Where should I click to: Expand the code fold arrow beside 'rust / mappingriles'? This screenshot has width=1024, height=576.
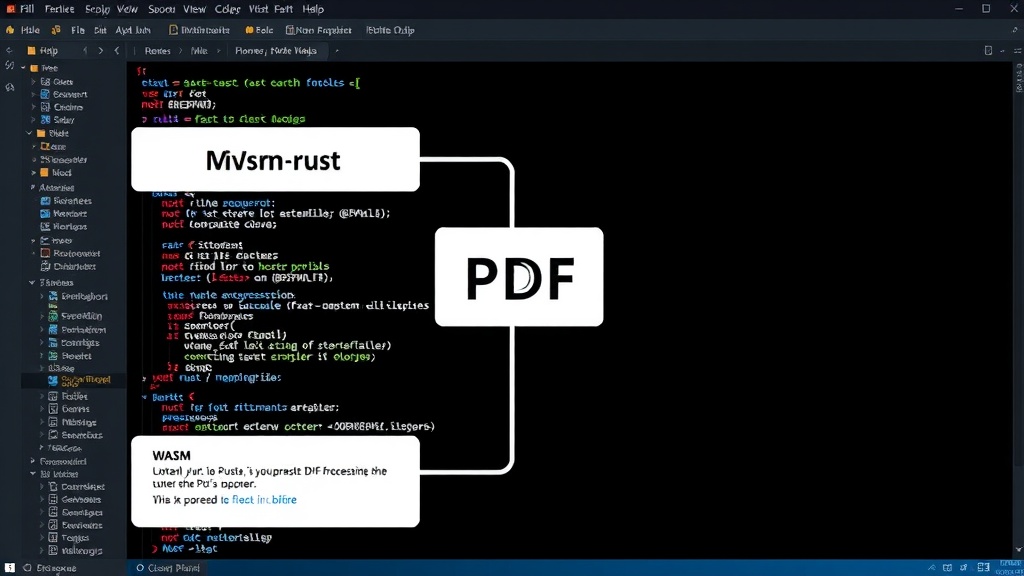(144, 378)
